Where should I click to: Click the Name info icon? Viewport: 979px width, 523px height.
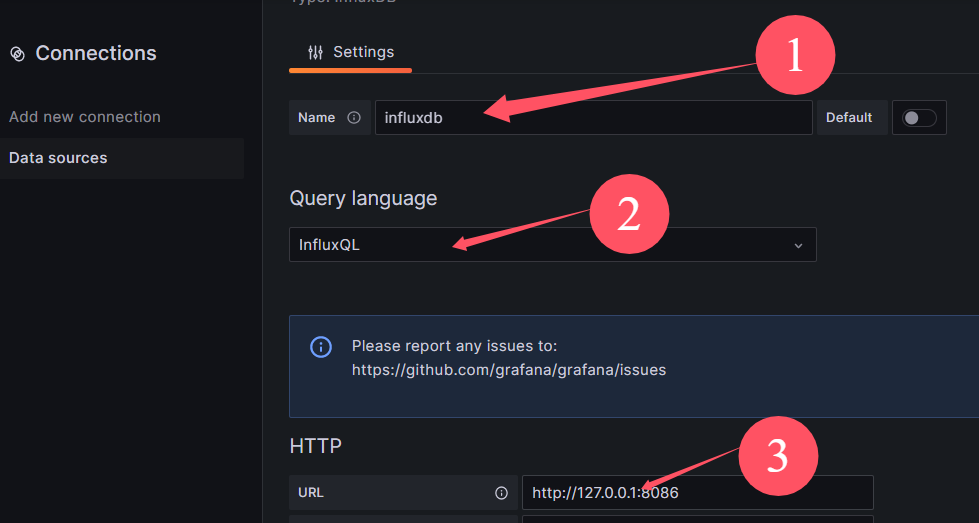pyautogui.click(x=354, y=117)
